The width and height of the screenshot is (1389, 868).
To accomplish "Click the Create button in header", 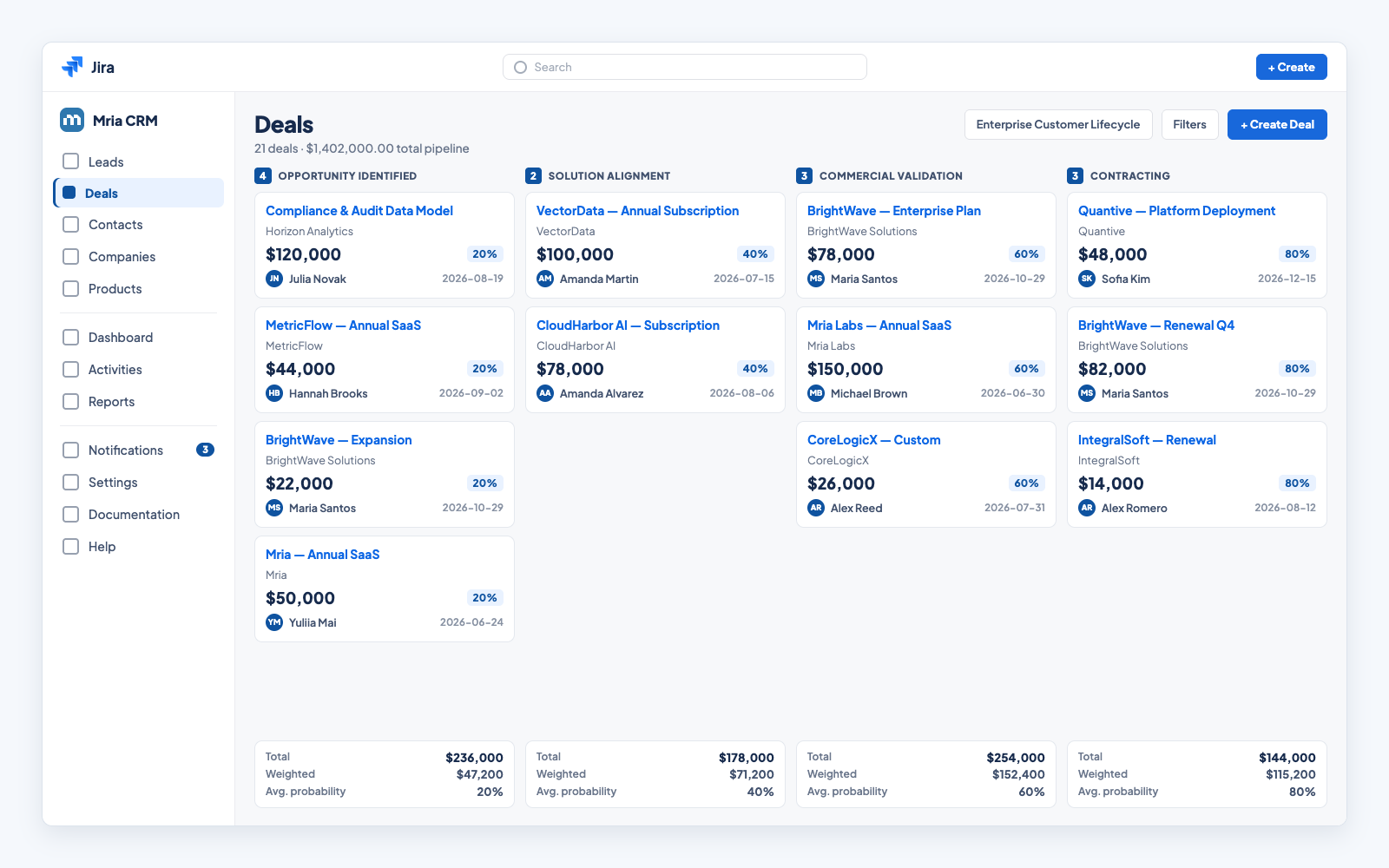I will [1291, 67].
